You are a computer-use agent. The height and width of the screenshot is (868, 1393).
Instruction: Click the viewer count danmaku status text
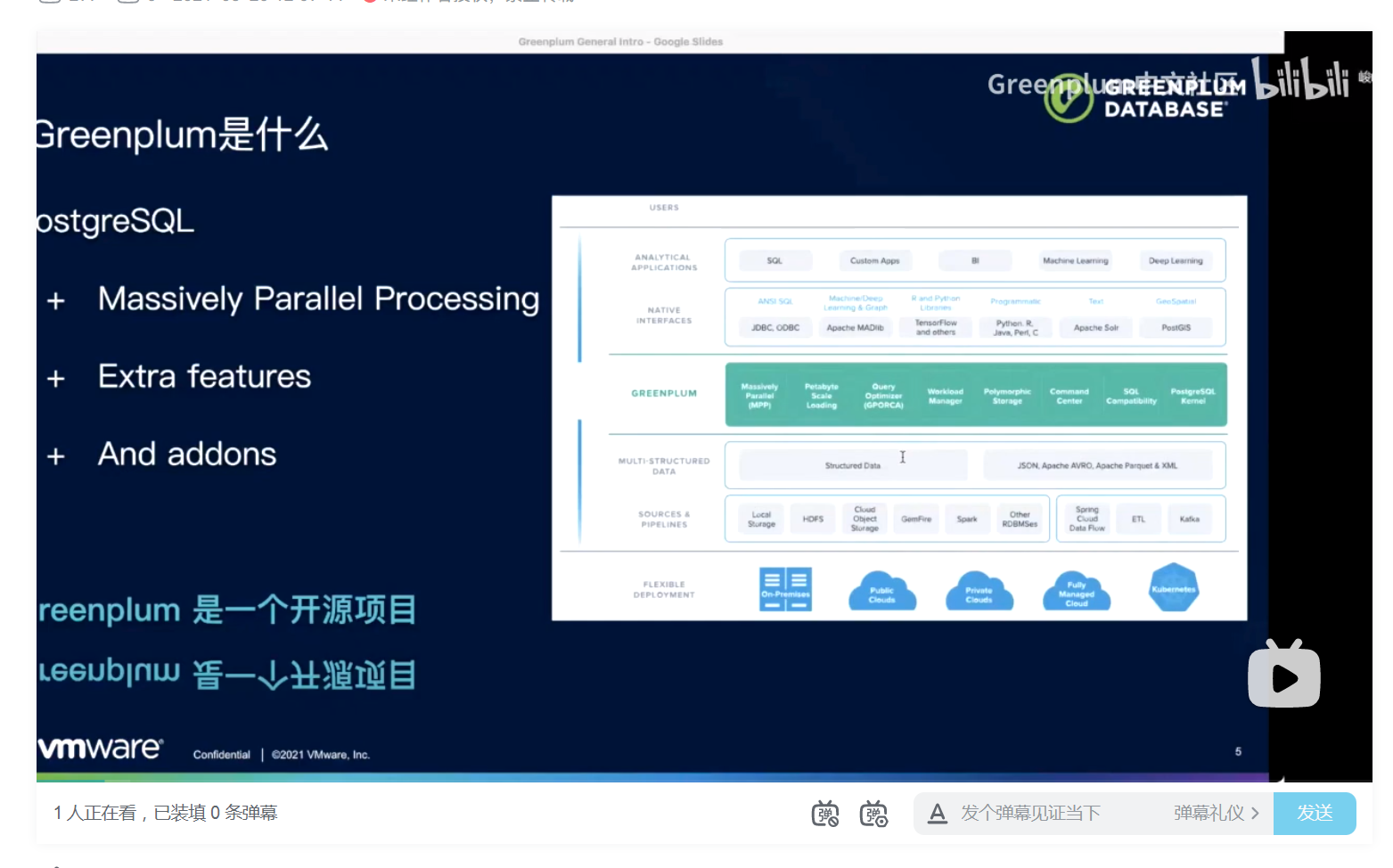point(166,813)
